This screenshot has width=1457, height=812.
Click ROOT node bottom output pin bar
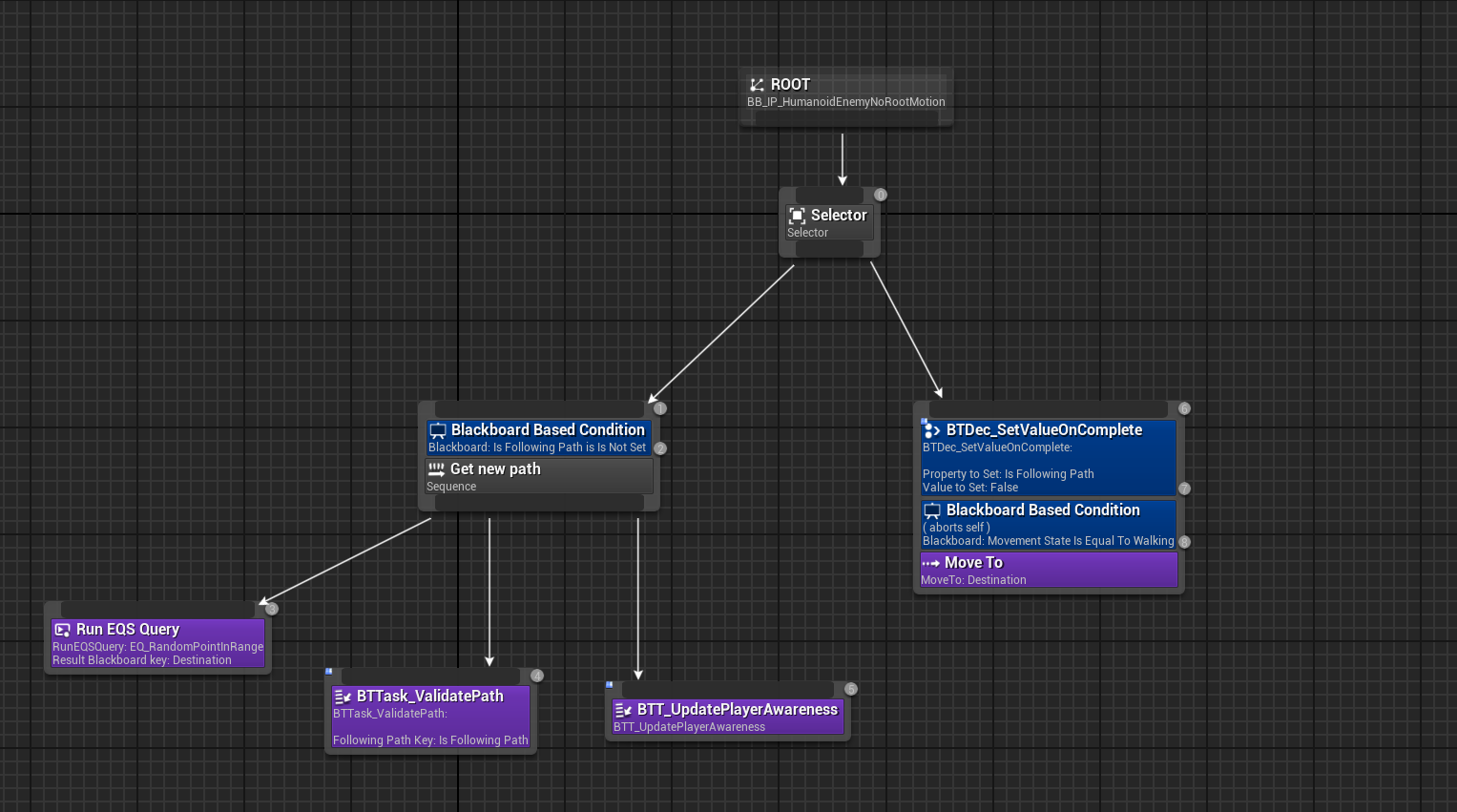tap(846, 118)
